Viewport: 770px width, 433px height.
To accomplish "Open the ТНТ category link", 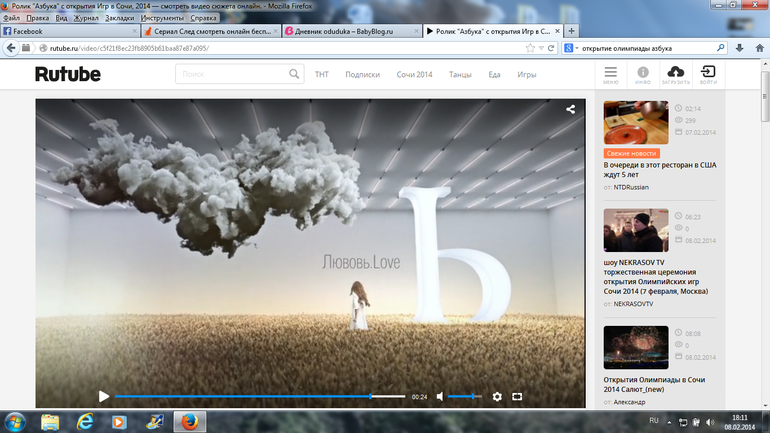I will [x=322, y=75].
